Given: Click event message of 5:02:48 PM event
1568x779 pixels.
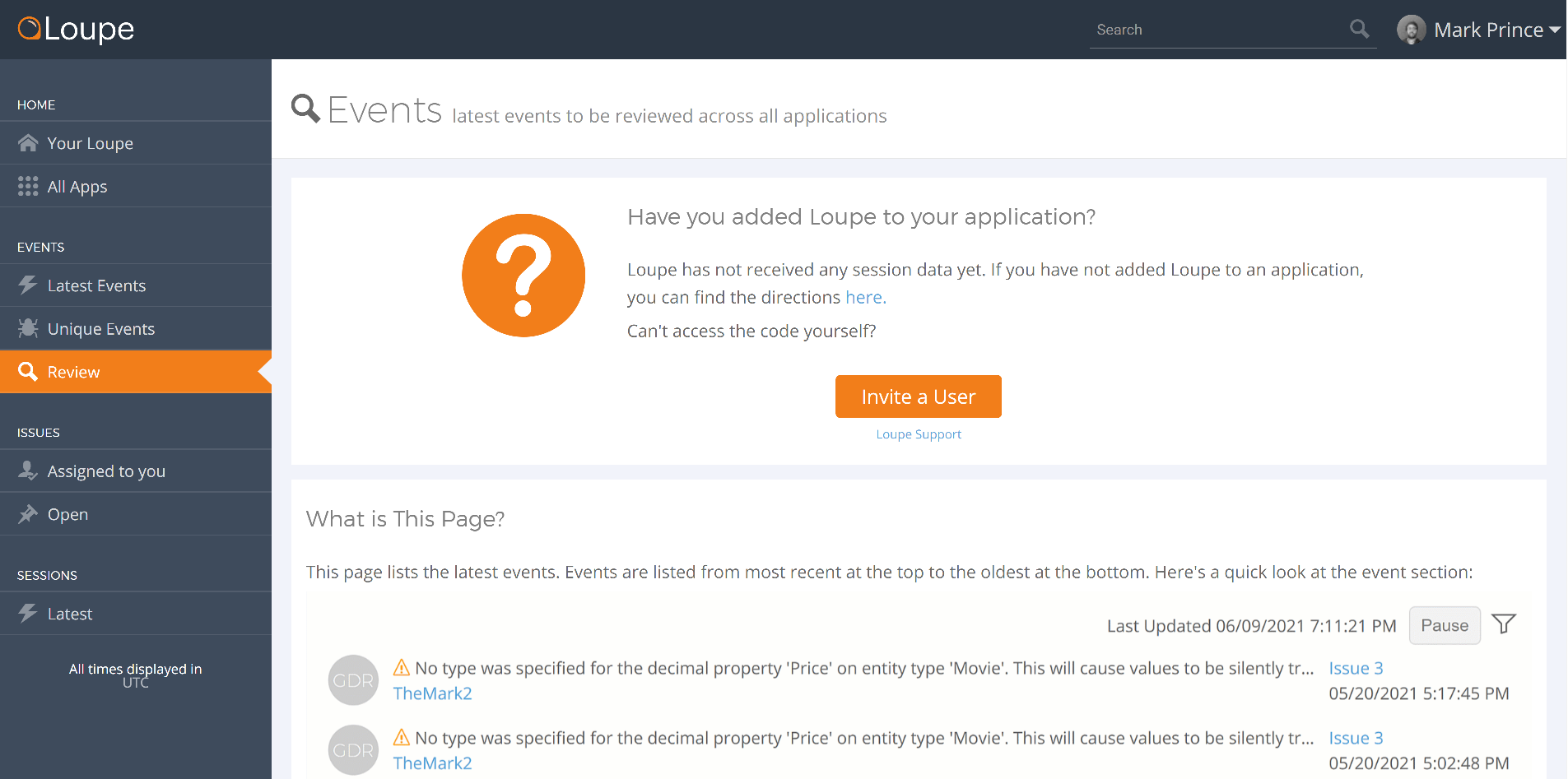Looking at the screenshot, I should pos(864,738).
